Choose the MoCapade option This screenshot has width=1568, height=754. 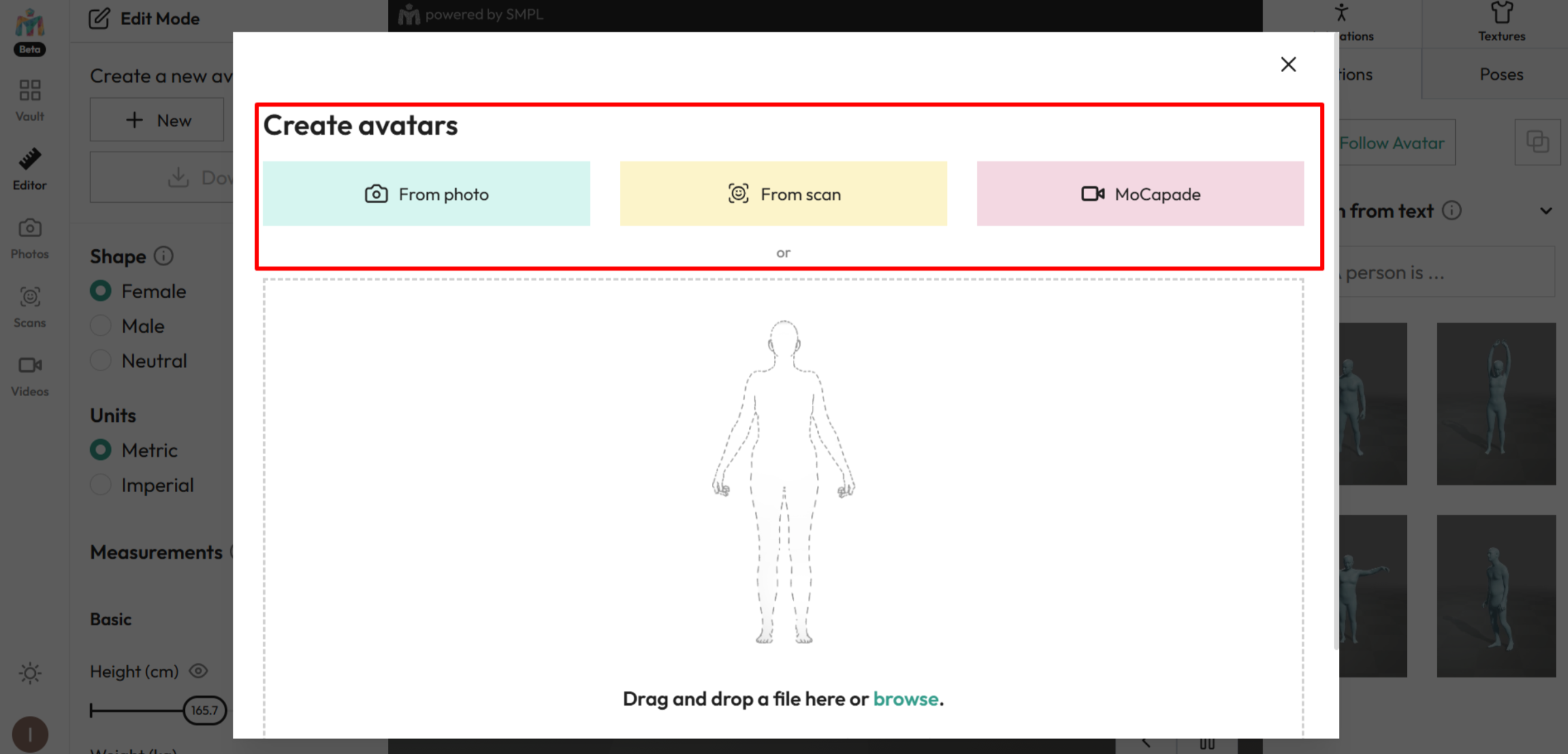pyautogui.click(x=1140, y=194)
